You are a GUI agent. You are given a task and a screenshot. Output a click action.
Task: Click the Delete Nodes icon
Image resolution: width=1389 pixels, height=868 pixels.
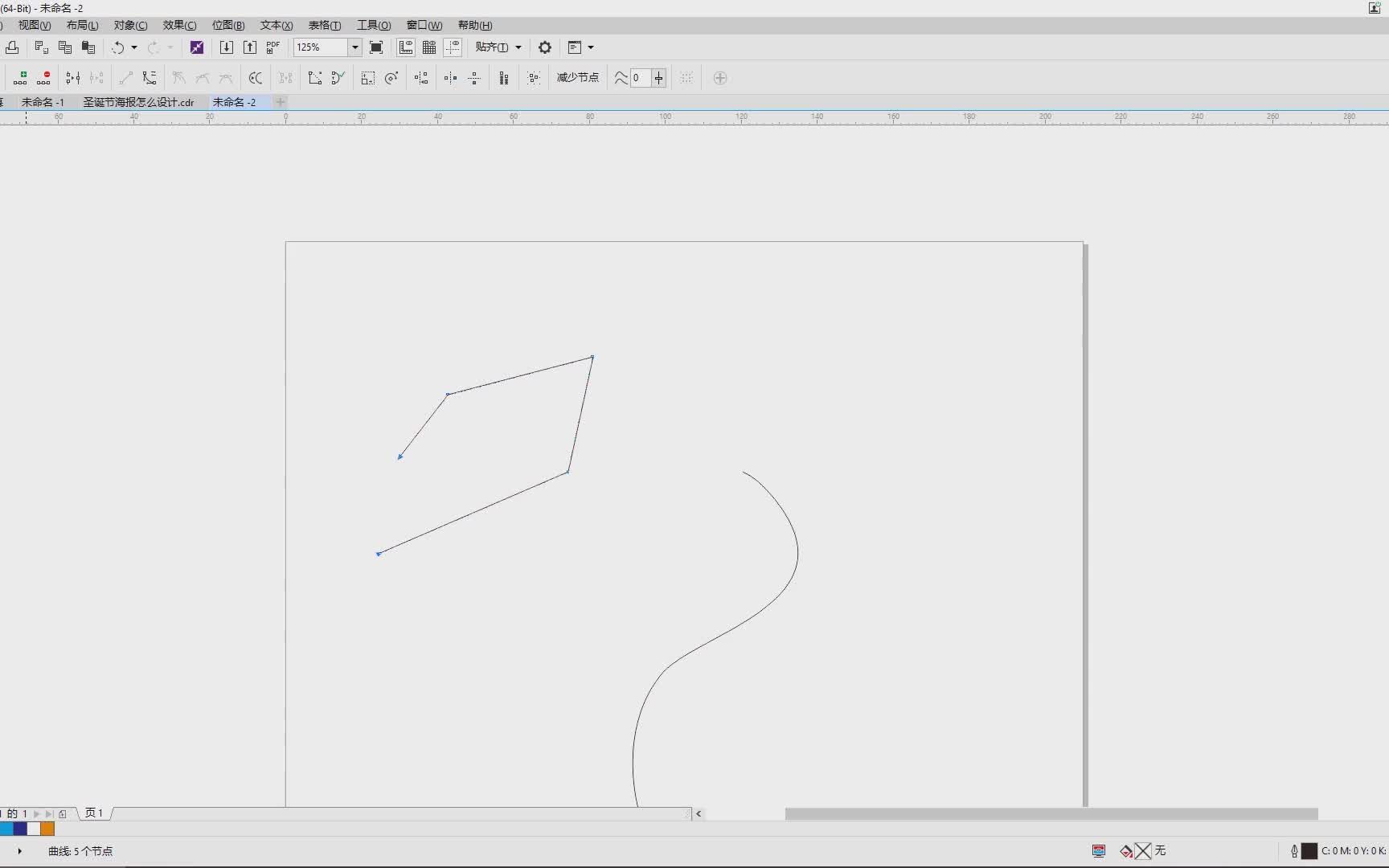(x=45, y=77)
